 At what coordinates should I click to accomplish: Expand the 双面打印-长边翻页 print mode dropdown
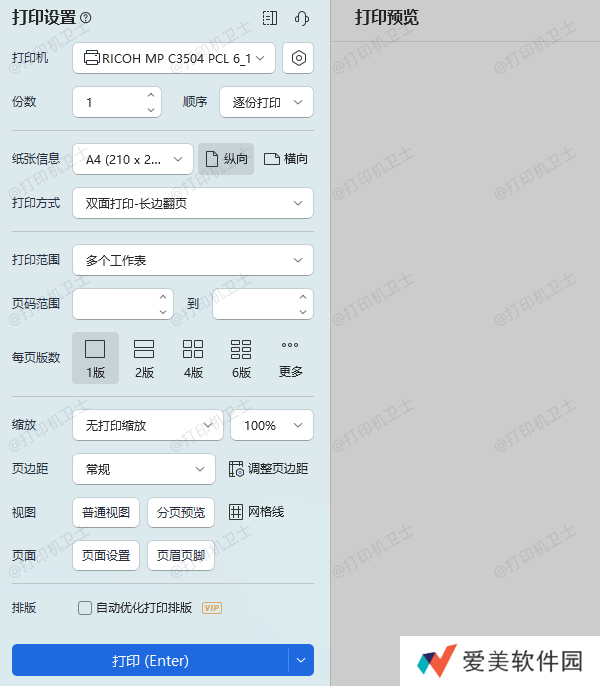coord(193,203)
